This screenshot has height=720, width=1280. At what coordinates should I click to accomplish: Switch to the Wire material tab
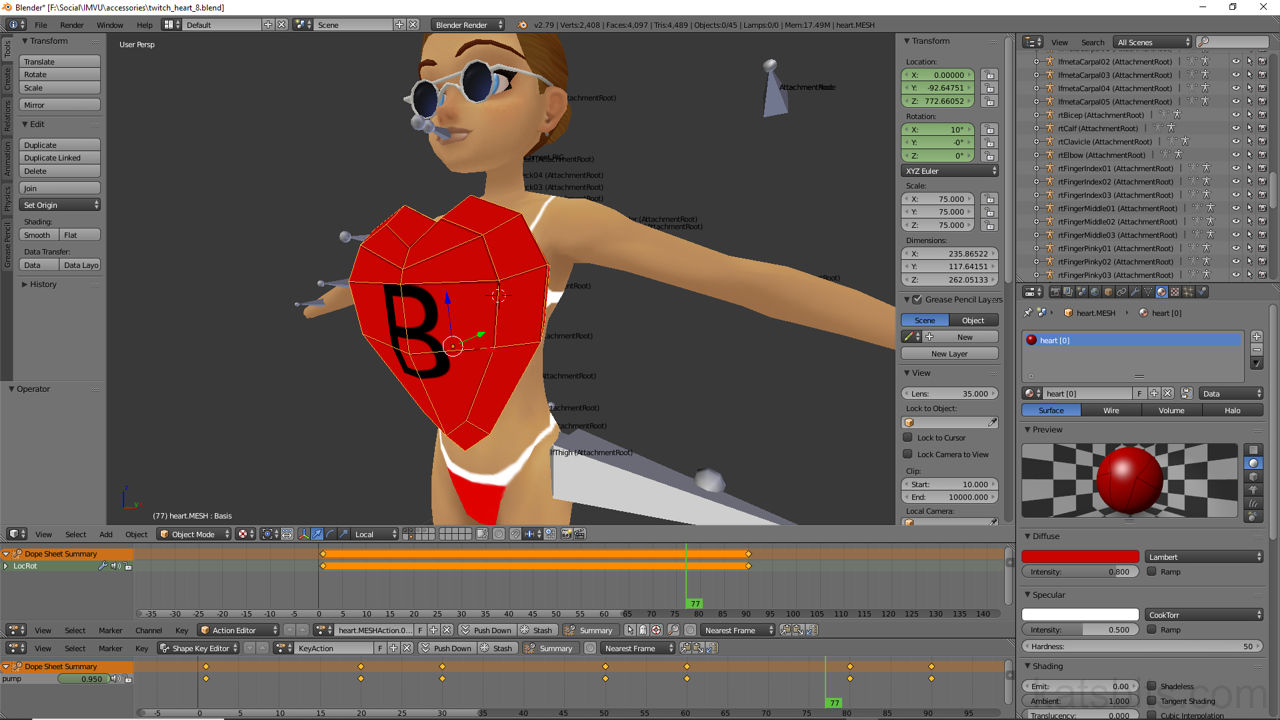[x=1111, y=410]
